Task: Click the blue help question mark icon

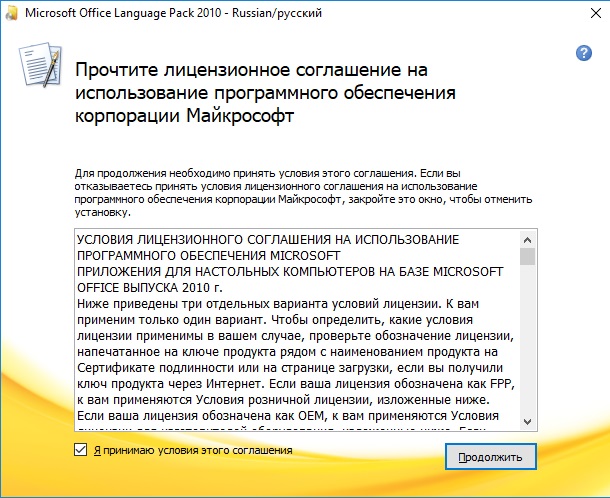Action: (584, 53)
